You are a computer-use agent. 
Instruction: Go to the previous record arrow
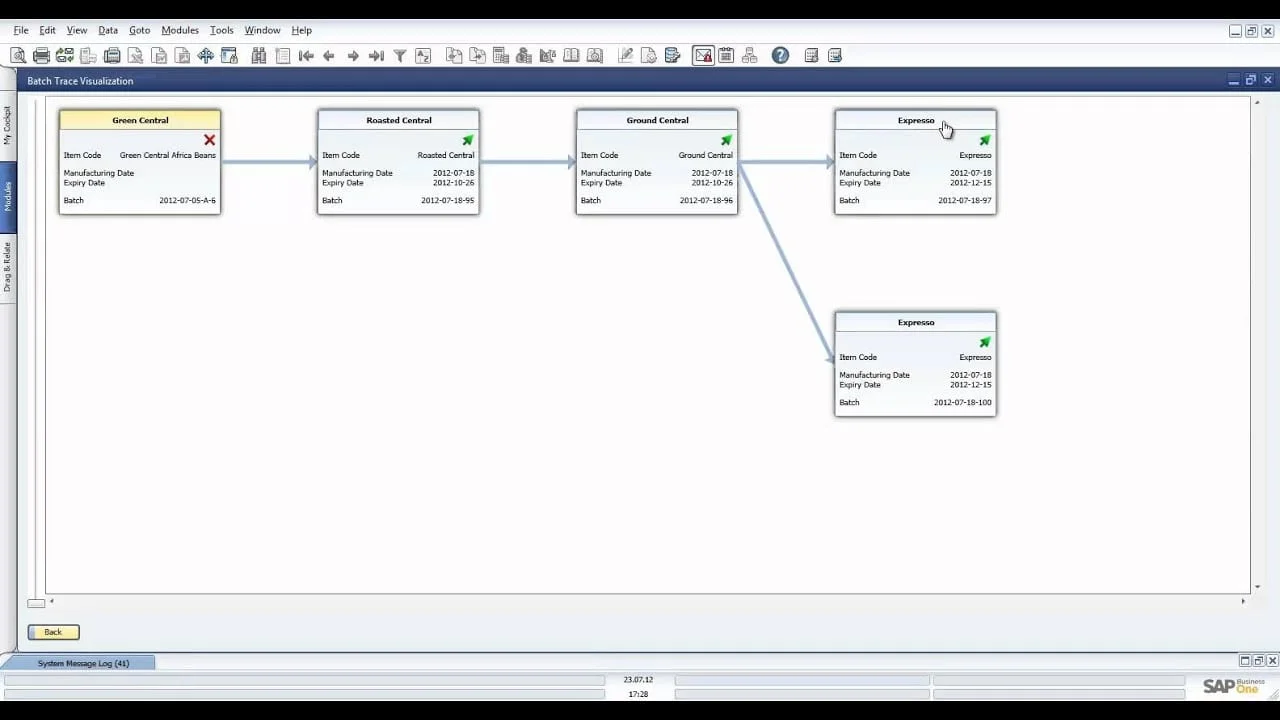point(329,56)
